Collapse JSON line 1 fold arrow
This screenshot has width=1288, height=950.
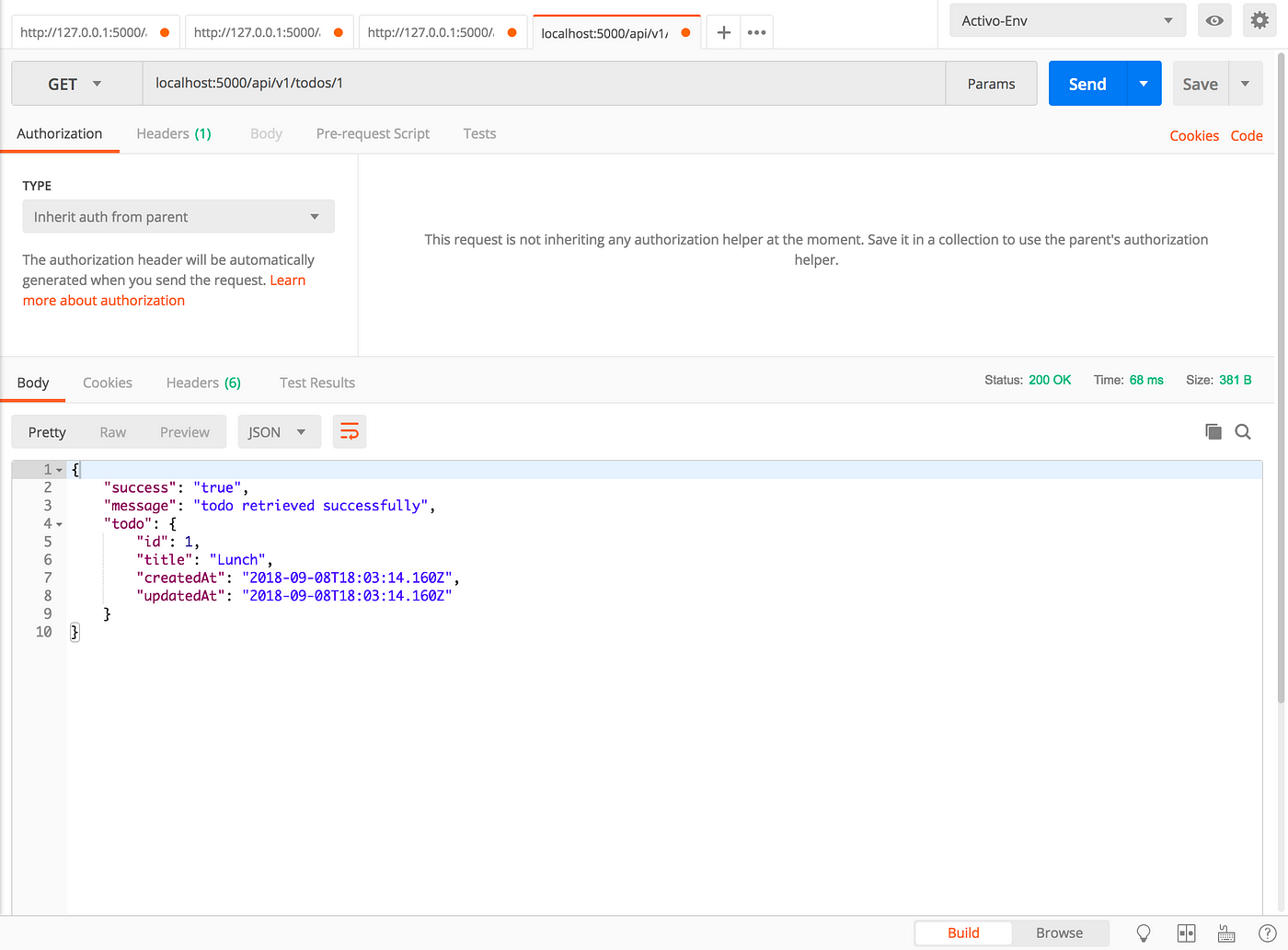[x=60, y=470]
